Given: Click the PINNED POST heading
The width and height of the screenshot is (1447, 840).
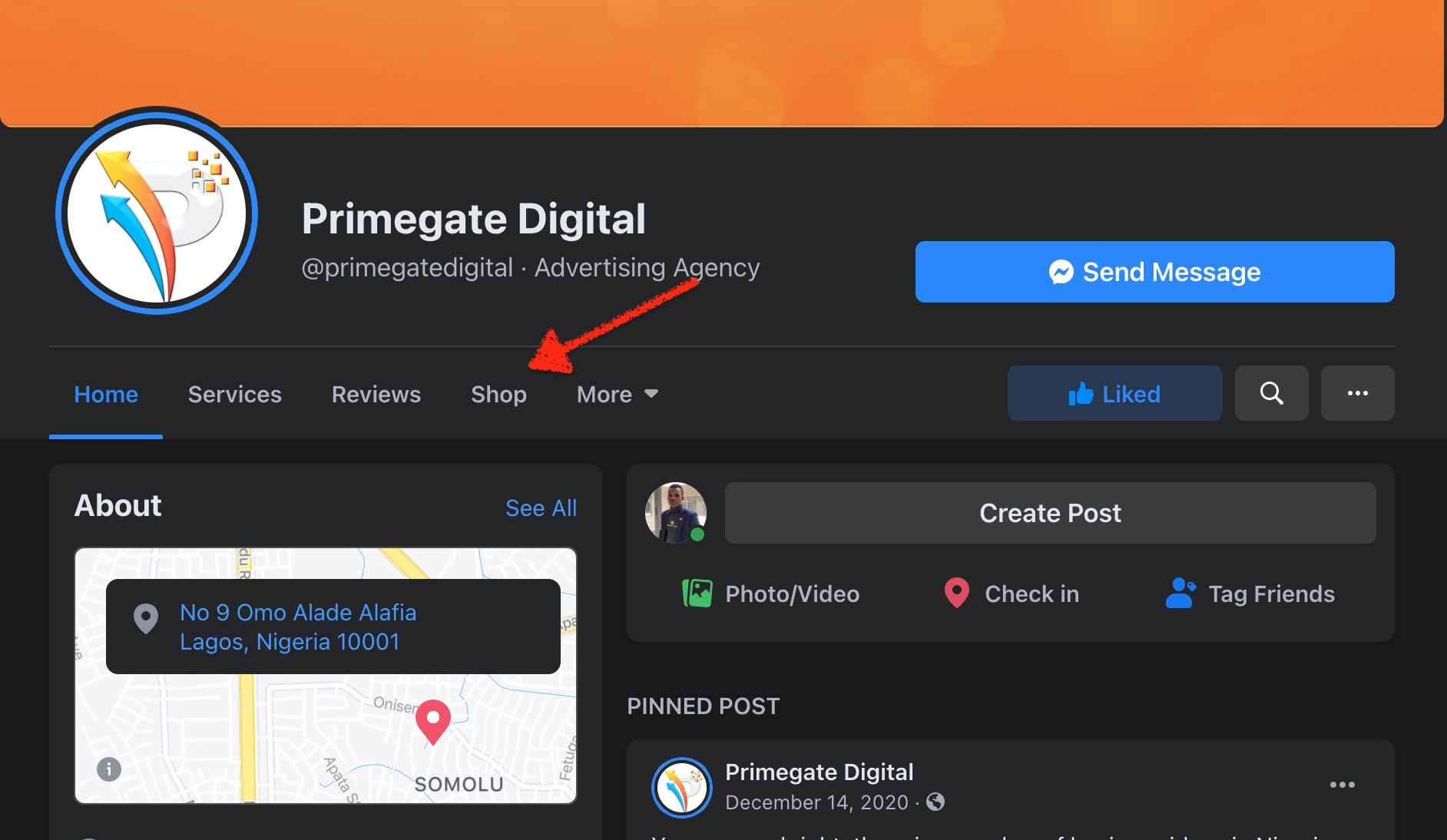Looking at the screenshot, I should click(x=703, y=706).
